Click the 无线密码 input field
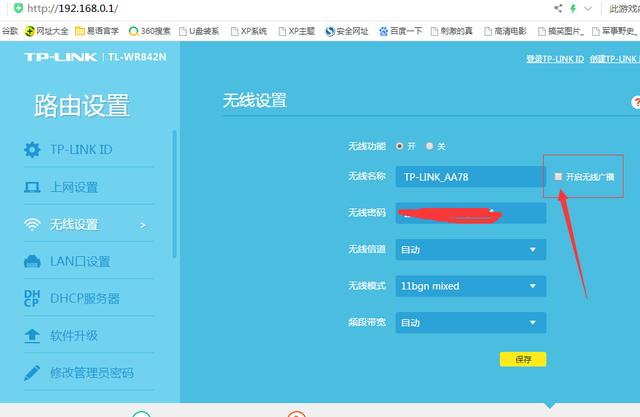 tap(471, 213)
